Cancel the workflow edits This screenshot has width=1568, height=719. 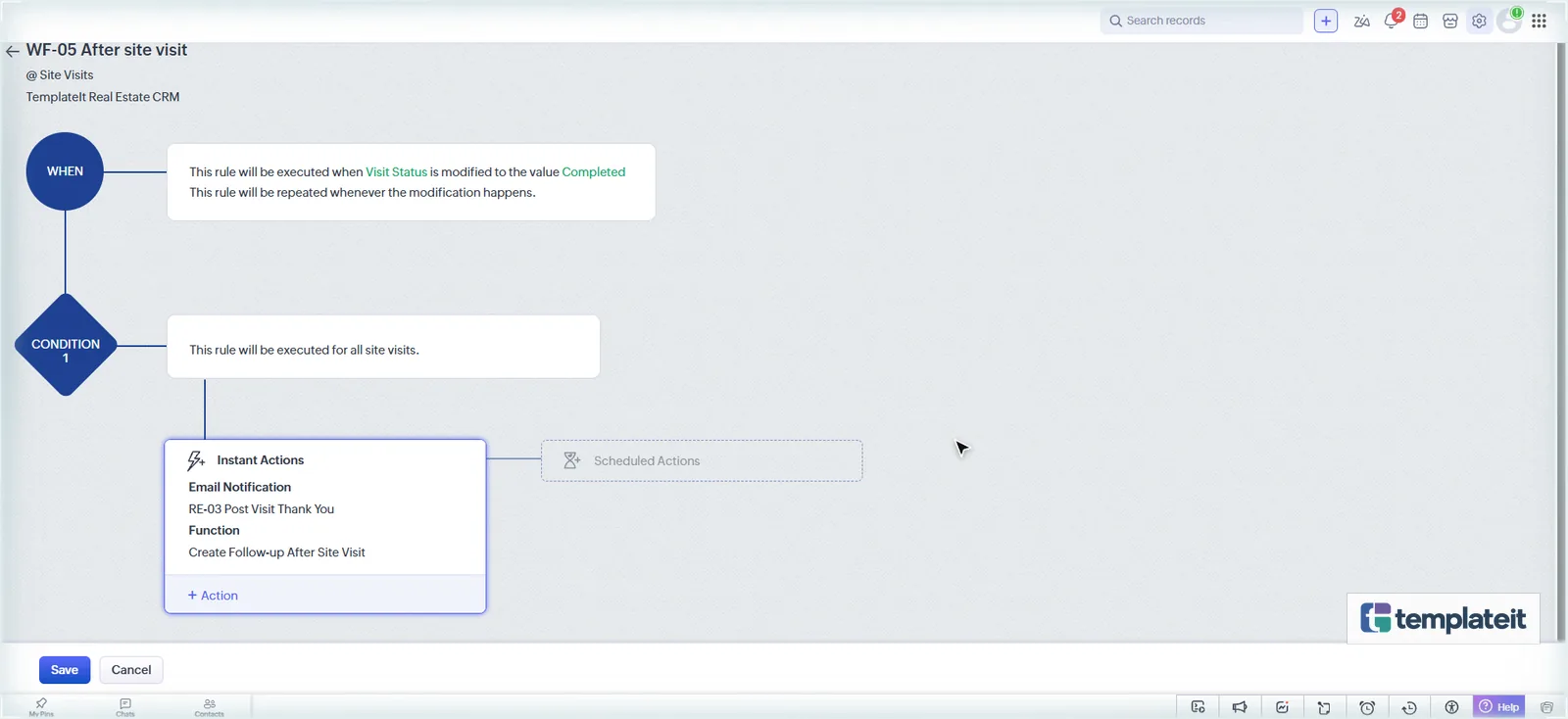(x=131, y=670)
